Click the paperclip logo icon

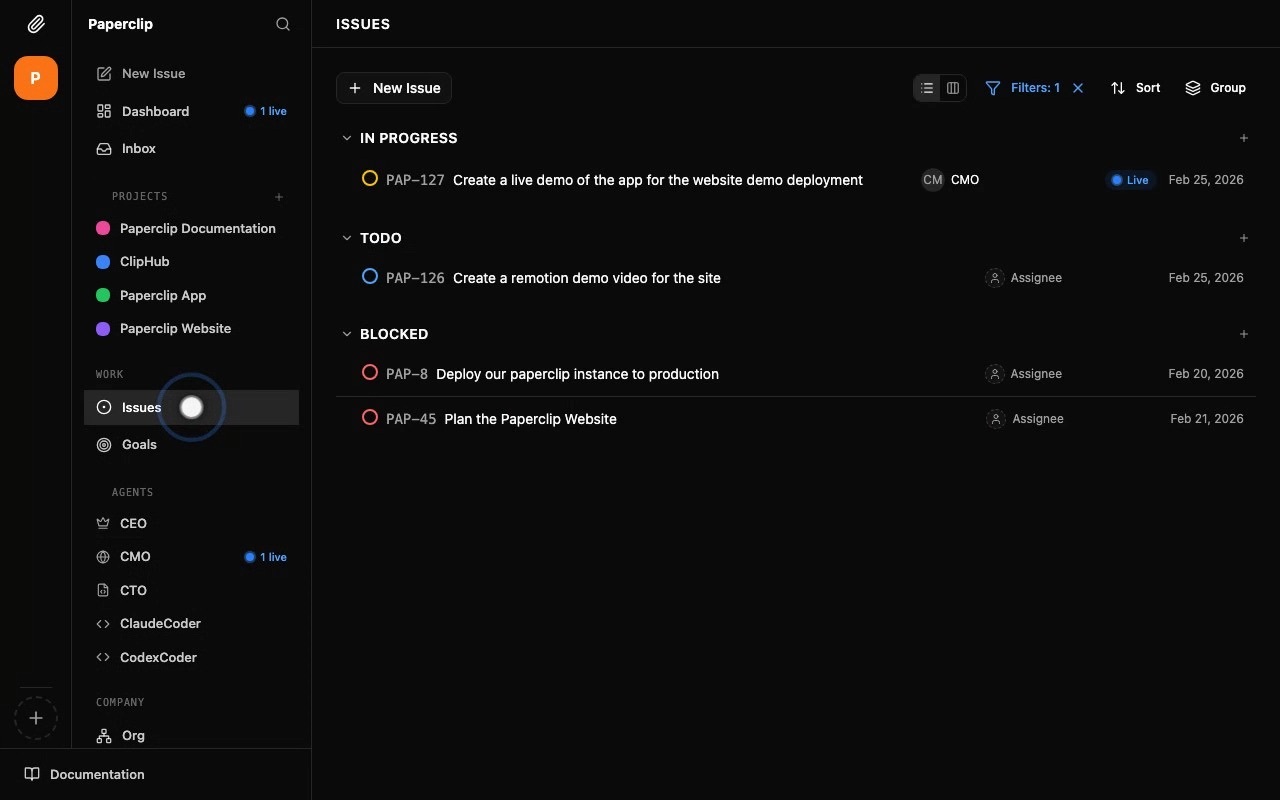click(x=36, y=24)
